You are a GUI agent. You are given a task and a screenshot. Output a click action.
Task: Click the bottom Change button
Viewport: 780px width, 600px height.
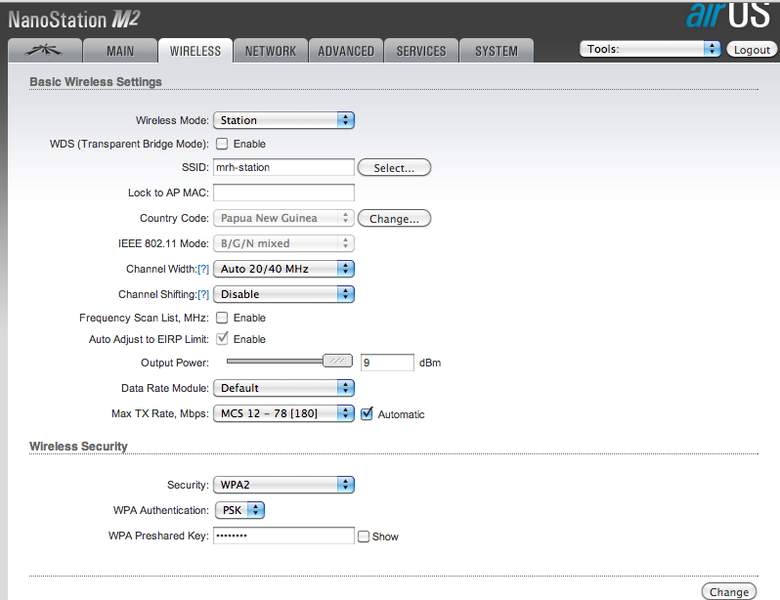729,592
